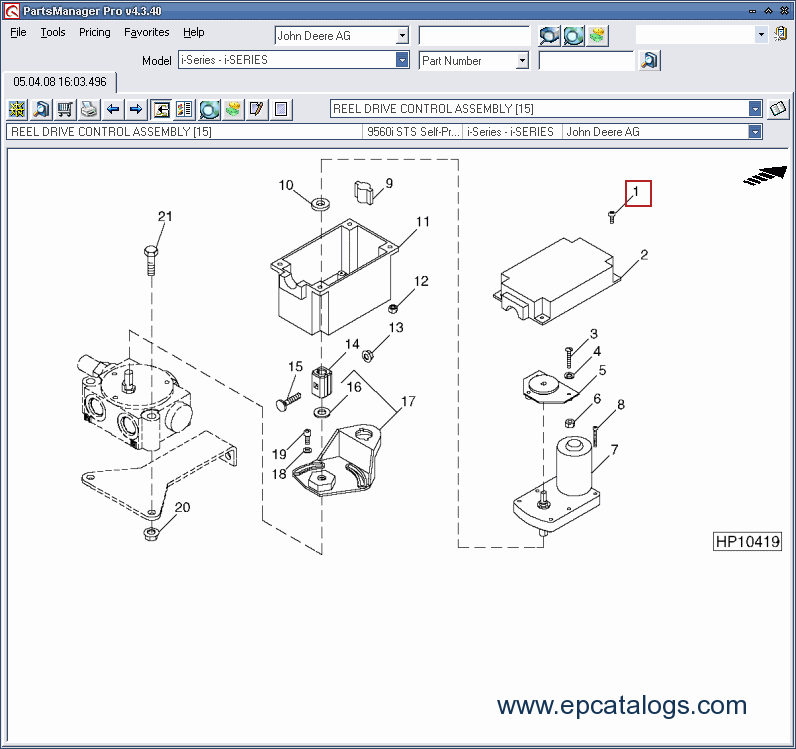Click the REEL DRIVE CONTROL ASSEMBLY breadcrumb segment
796x749 pixels.
112,132
